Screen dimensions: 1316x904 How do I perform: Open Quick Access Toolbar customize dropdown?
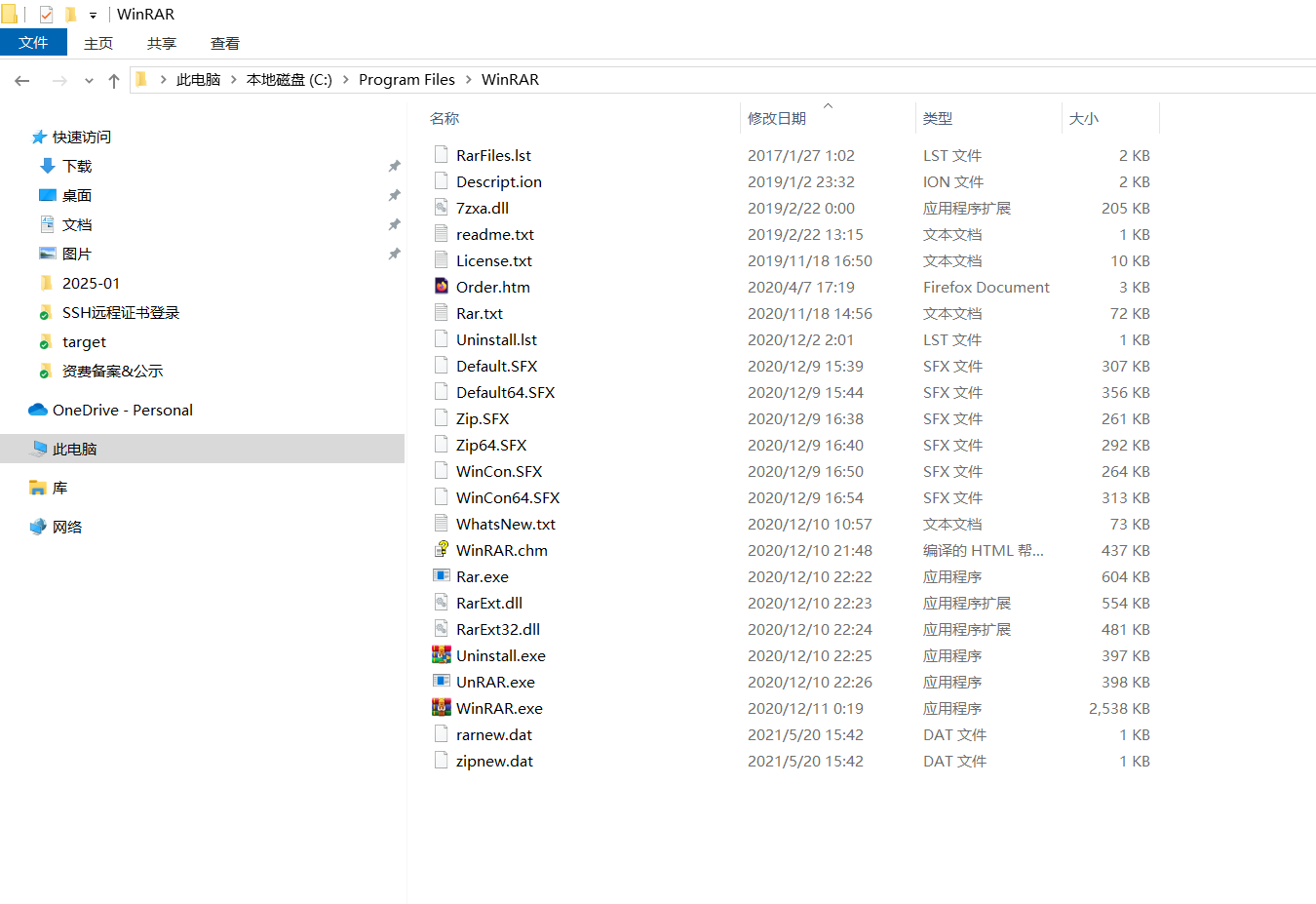(93, 15)
